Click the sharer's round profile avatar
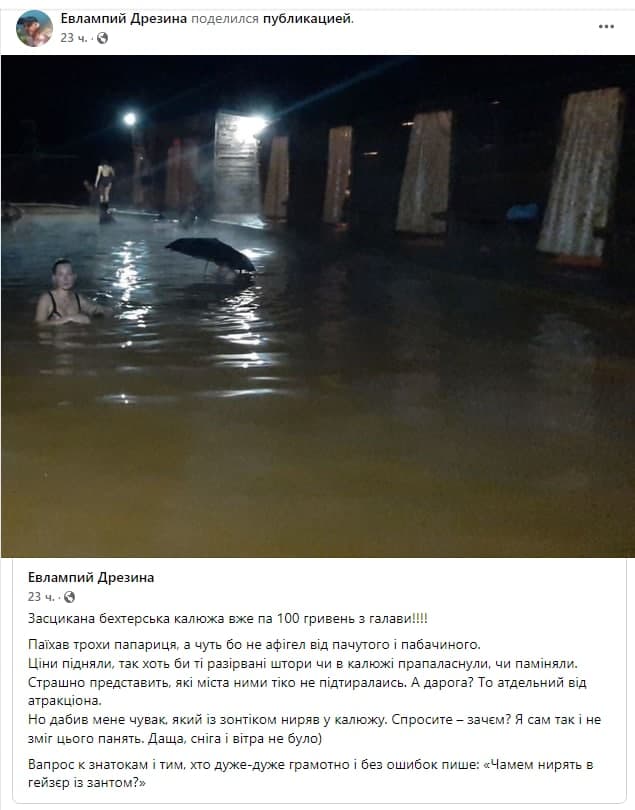Image resolution: width=635 pixels, height=810 pixels. coord(35,28)
